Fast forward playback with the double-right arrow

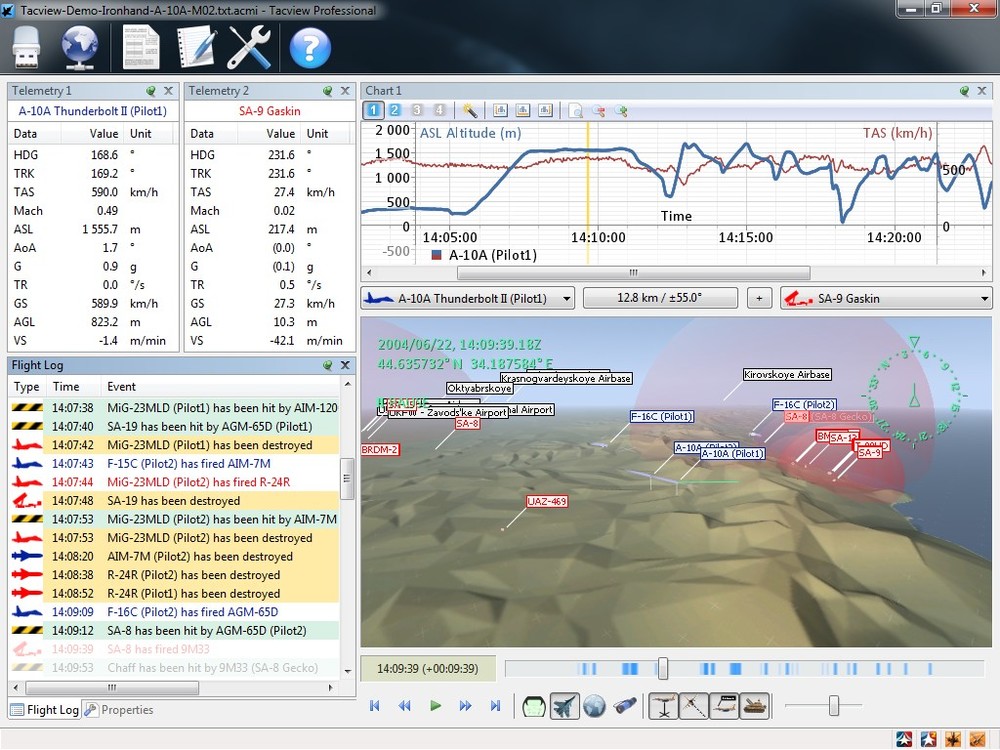pyautogui.click(x=466, y=706)
